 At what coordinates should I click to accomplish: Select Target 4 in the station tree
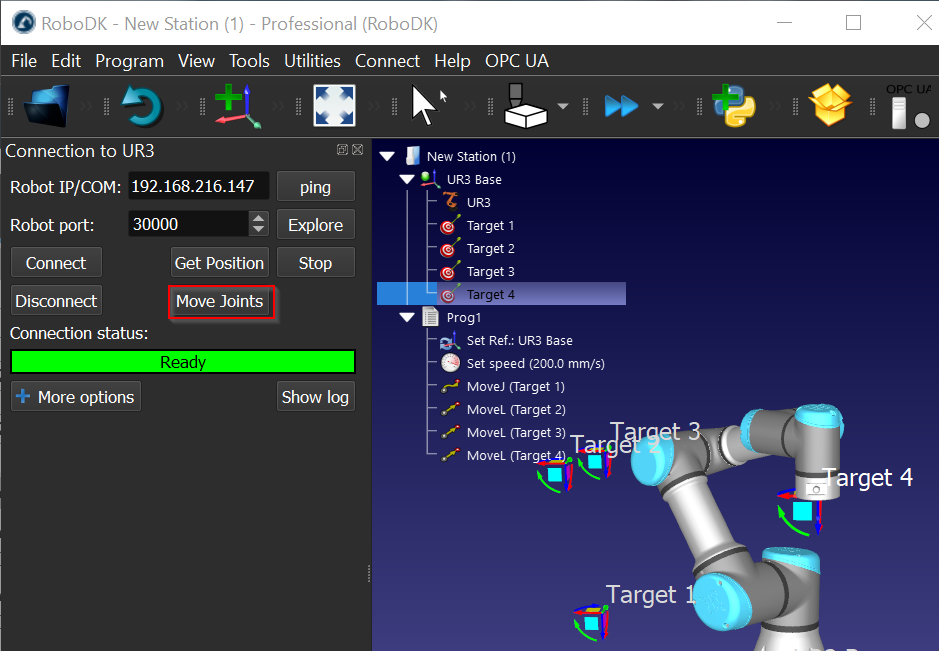point(501,294)
